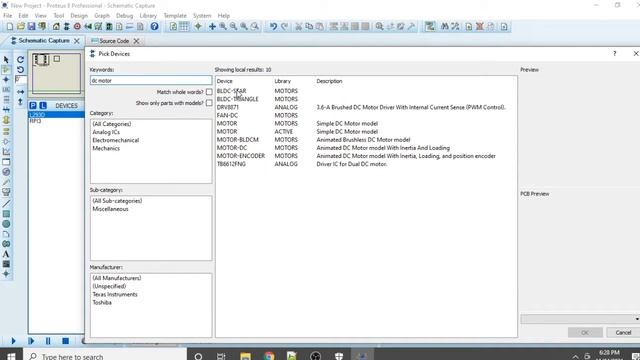Click the Step simulation button
The image size is (640, 360).
click(x=31, y=341)
